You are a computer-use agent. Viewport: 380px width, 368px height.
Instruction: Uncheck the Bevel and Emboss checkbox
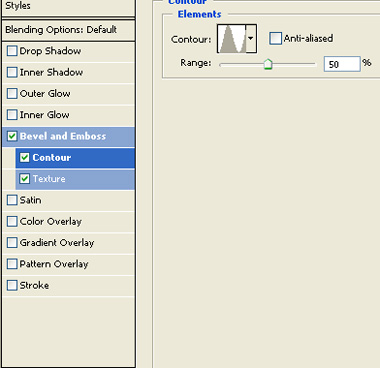(12, 136)
